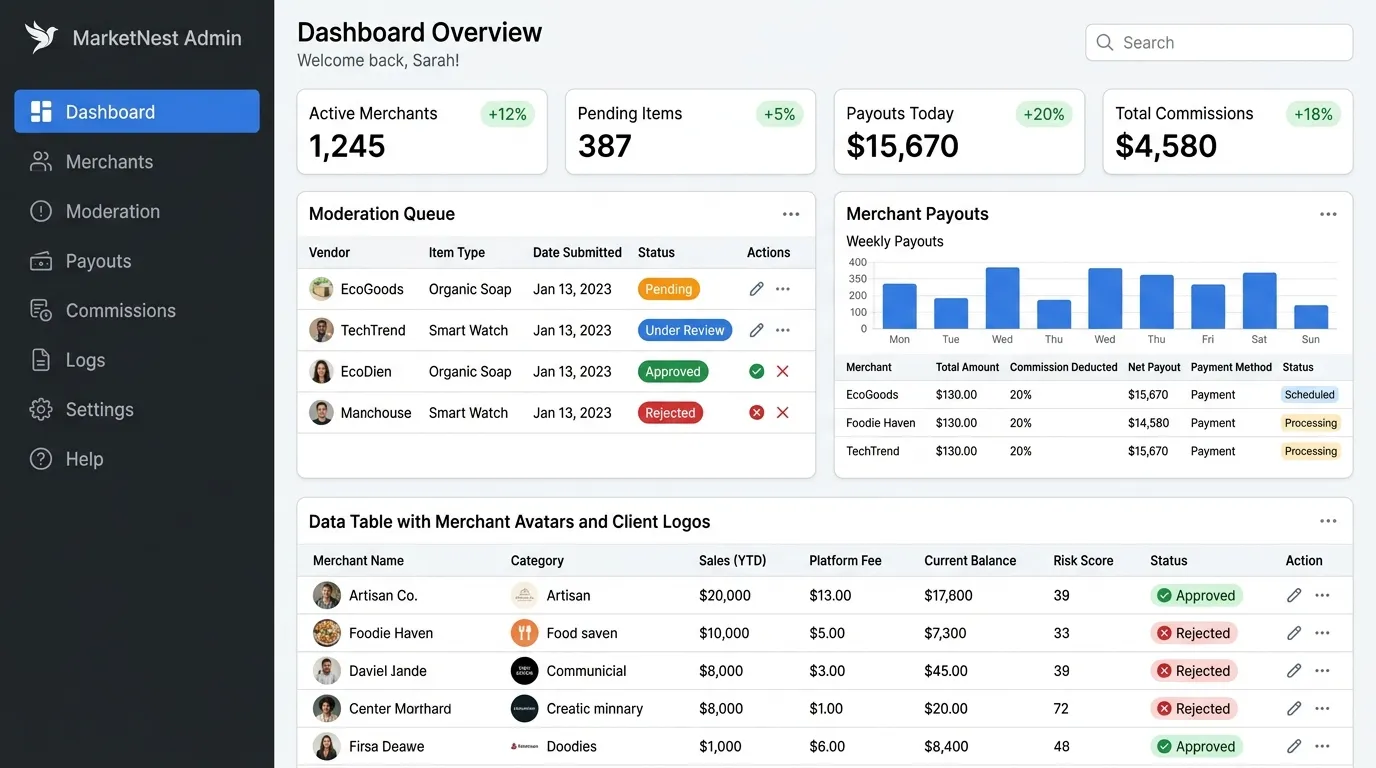Open more actions for EcoGoods moderation row
The image size is (1376, 768).
point(783,289)
